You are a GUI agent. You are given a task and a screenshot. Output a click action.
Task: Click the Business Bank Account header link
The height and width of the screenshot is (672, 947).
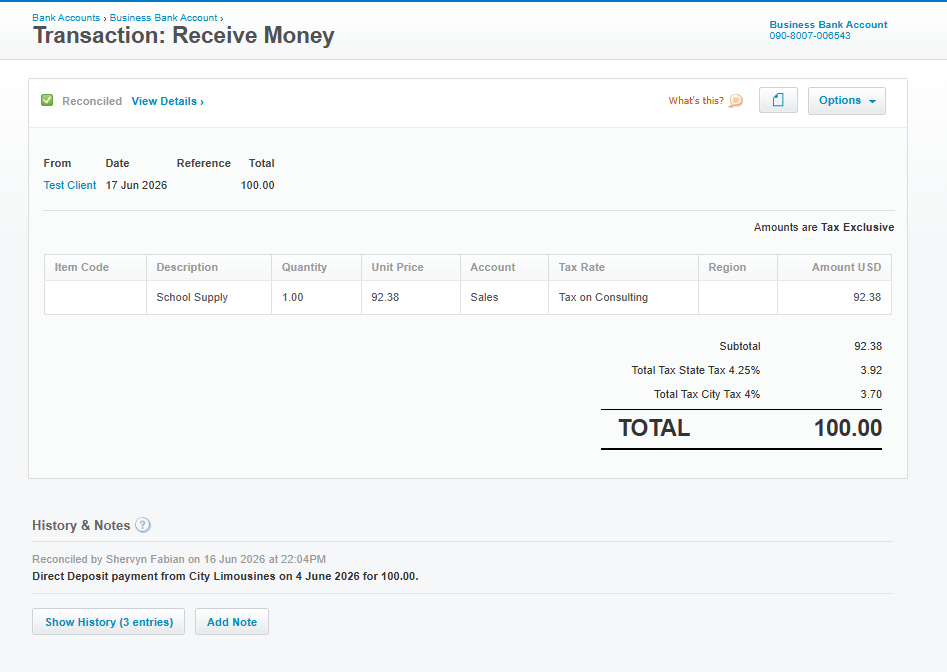[828, 25]
